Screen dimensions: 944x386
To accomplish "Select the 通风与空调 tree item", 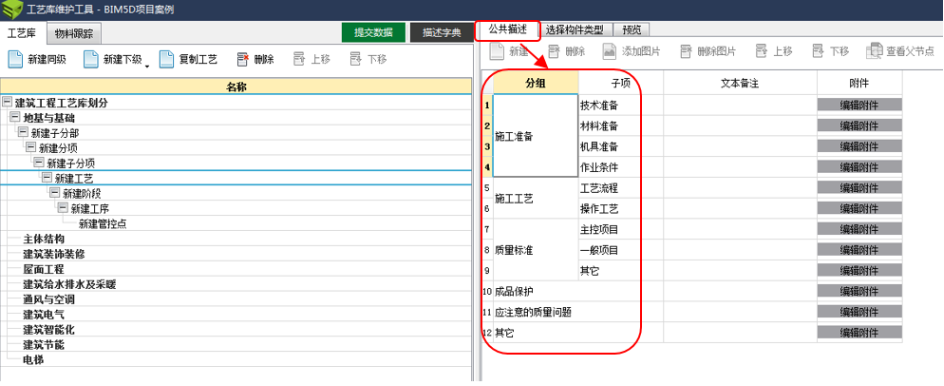I will 49,299.
